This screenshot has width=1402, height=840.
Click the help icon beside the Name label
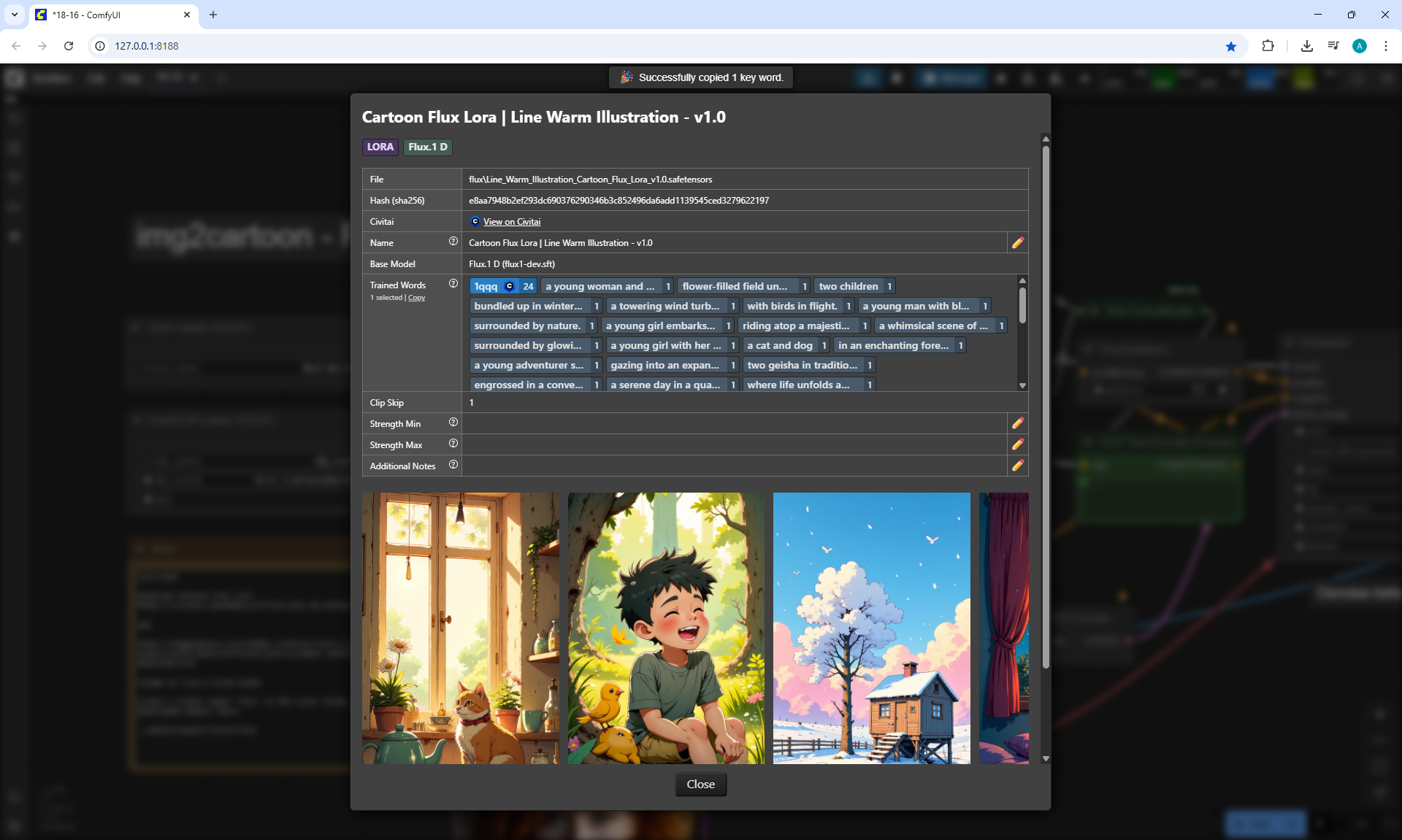(453, 242)
